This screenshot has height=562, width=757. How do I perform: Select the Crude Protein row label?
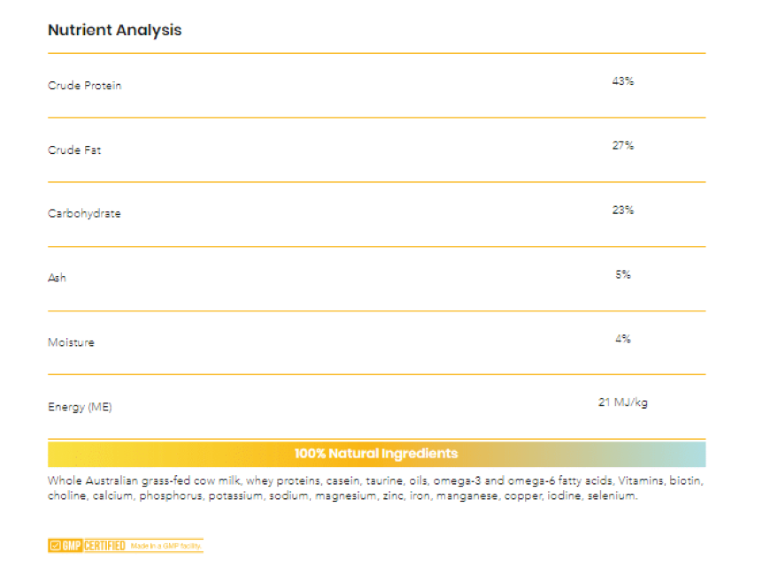[x=85, y=86]
